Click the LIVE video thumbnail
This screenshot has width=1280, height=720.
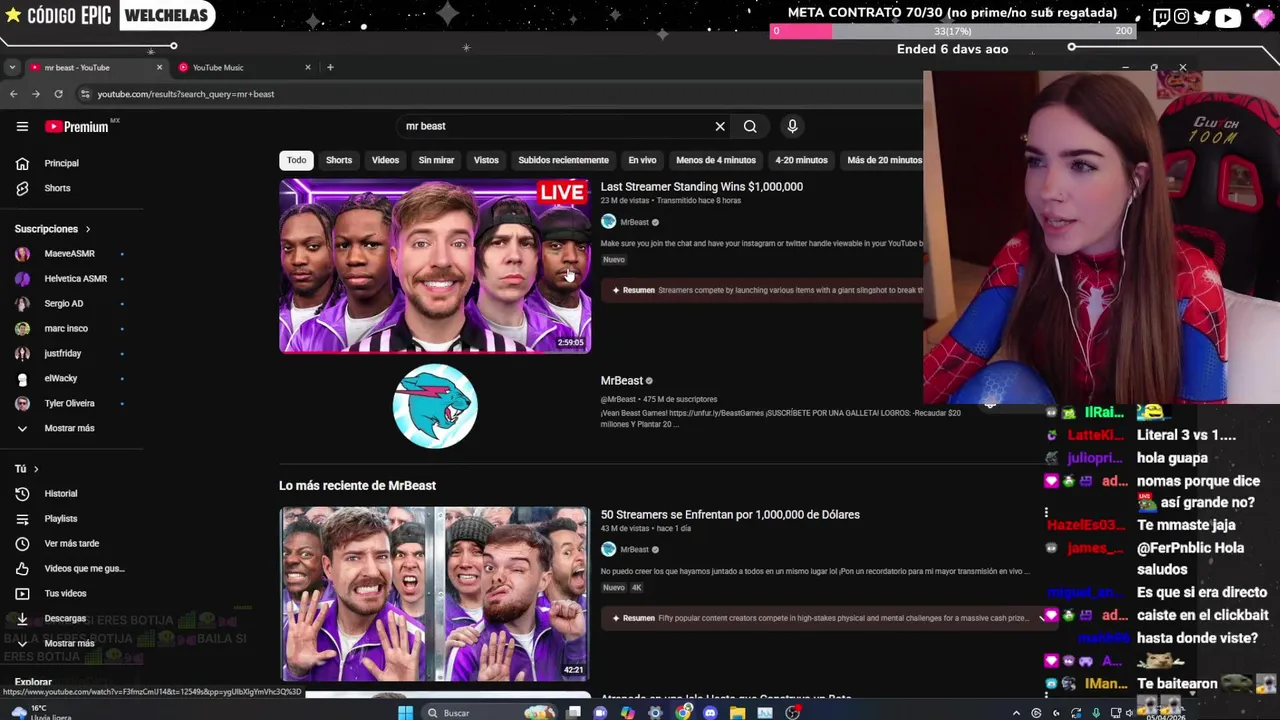pos(435,266)
